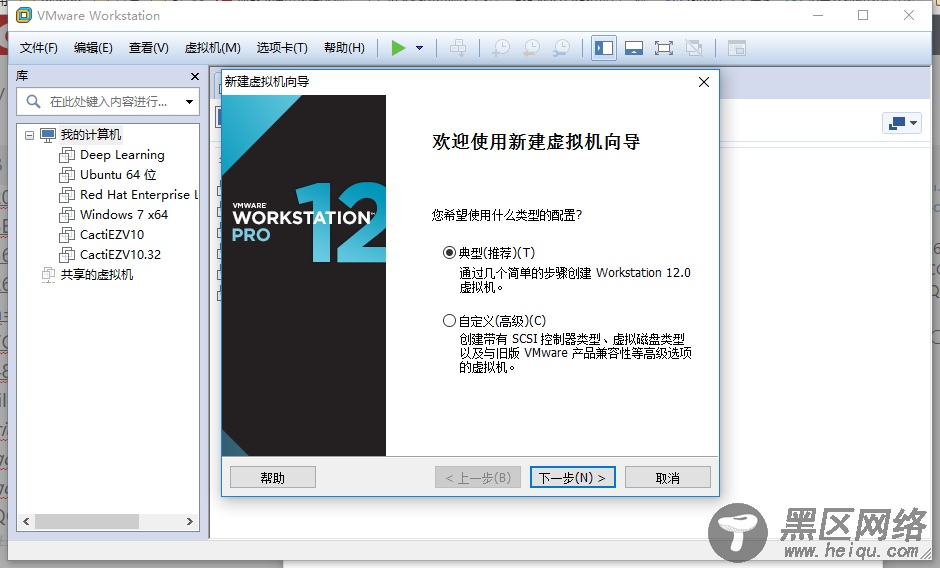Click the console view toolbar icon
The image size is (940, 568).
pyautogui.click(x=736, y=48)
